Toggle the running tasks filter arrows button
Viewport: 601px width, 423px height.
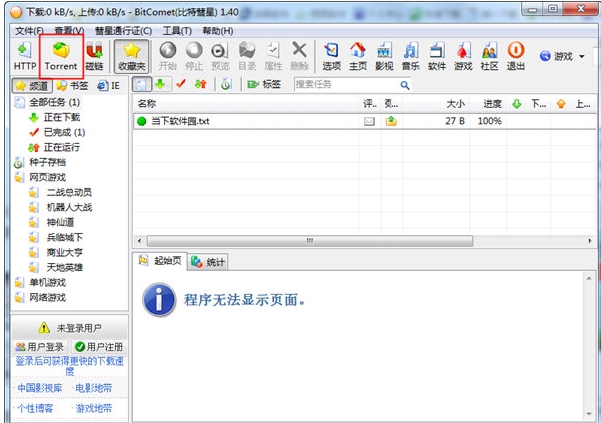click(x=200, y=84)
